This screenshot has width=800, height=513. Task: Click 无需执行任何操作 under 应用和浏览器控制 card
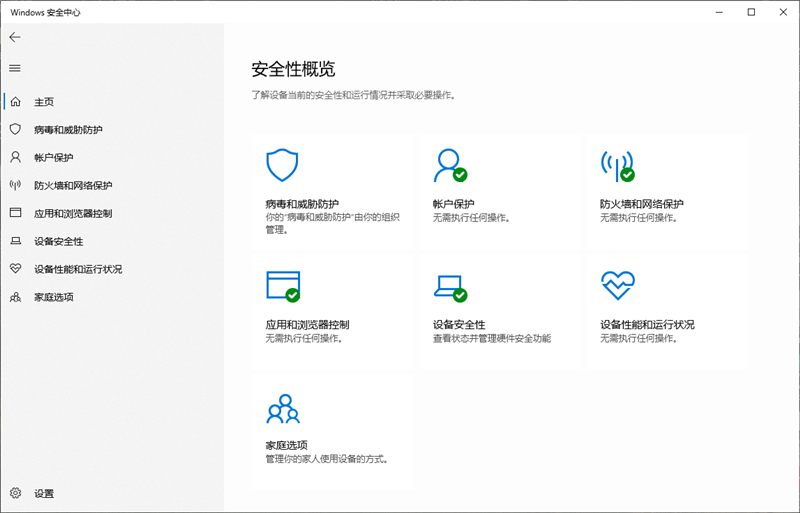pos(305,338)
